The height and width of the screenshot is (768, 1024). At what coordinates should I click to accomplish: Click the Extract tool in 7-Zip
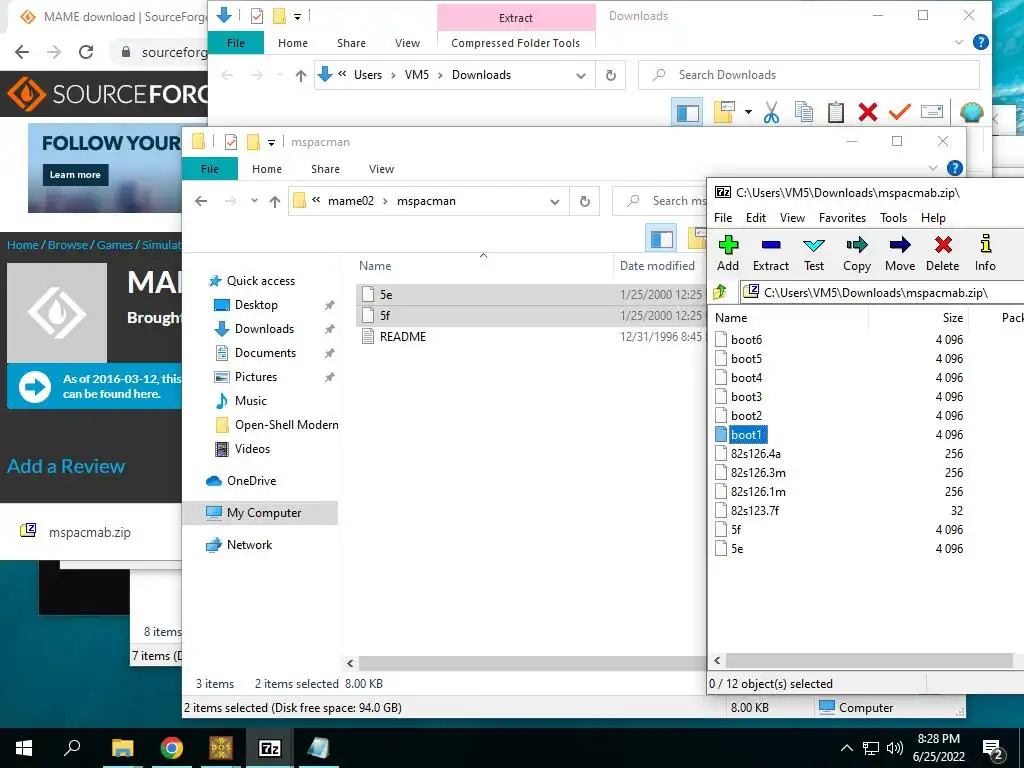pyautogui.click(x=771, y=254)
